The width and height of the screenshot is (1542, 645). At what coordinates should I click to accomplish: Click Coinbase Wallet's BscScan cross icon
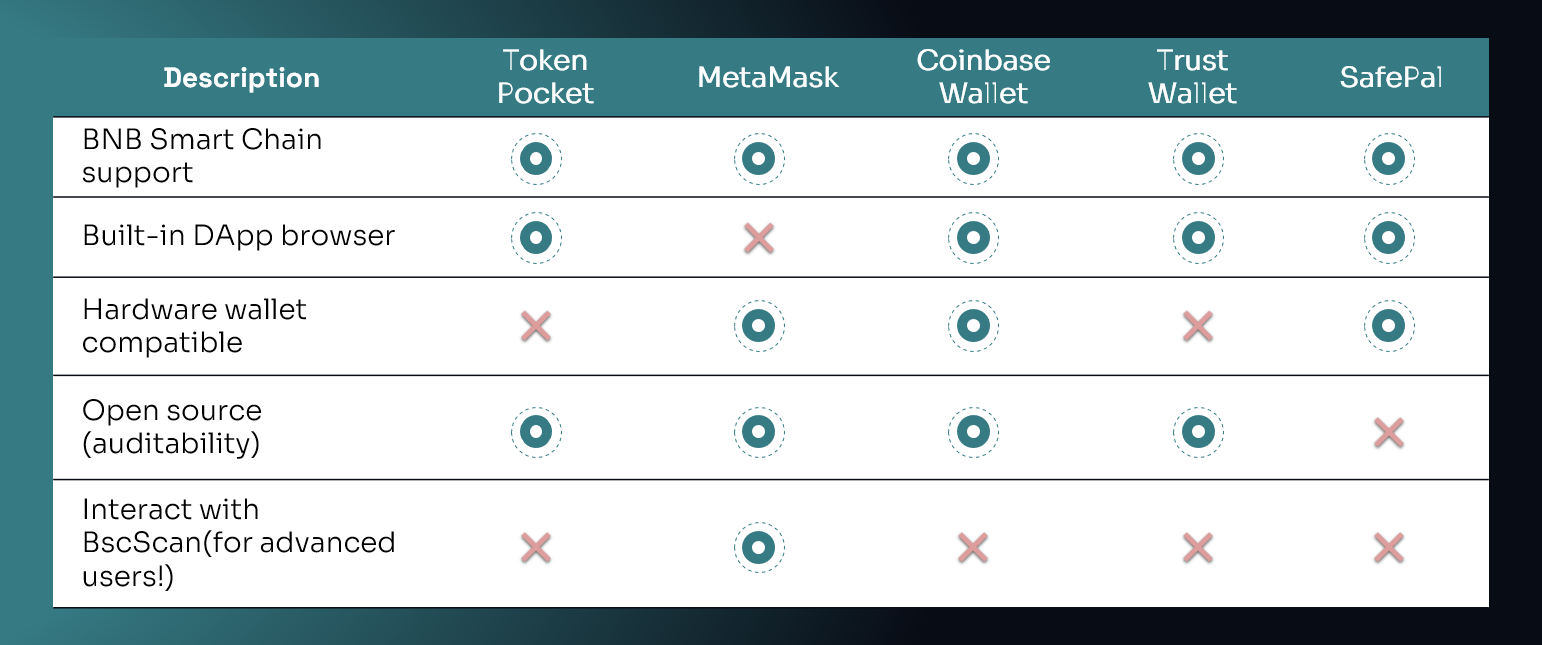point(973,547)
